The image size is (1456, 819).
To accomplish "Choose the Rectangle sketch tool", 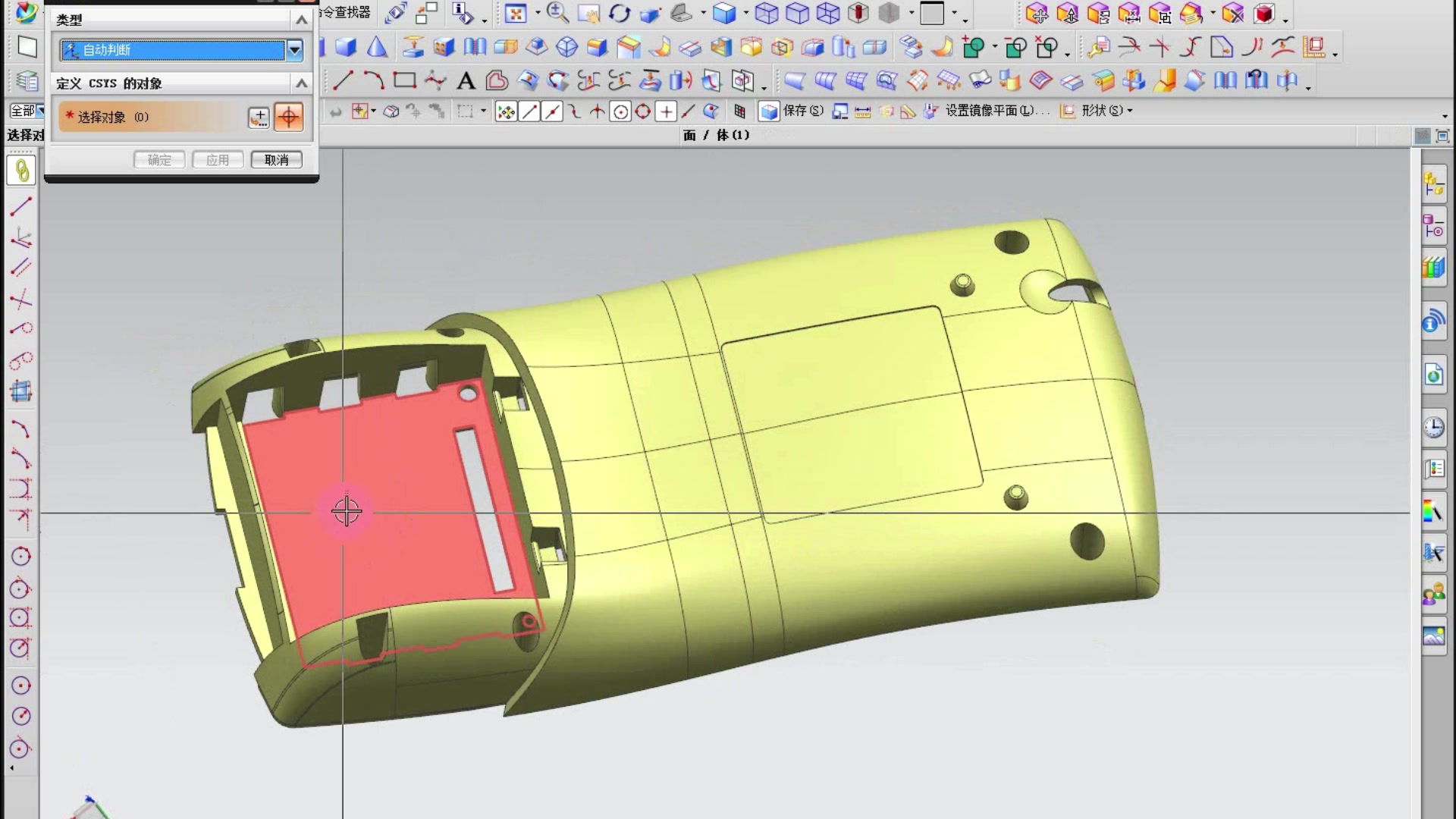I will click(x=404, y=80).
